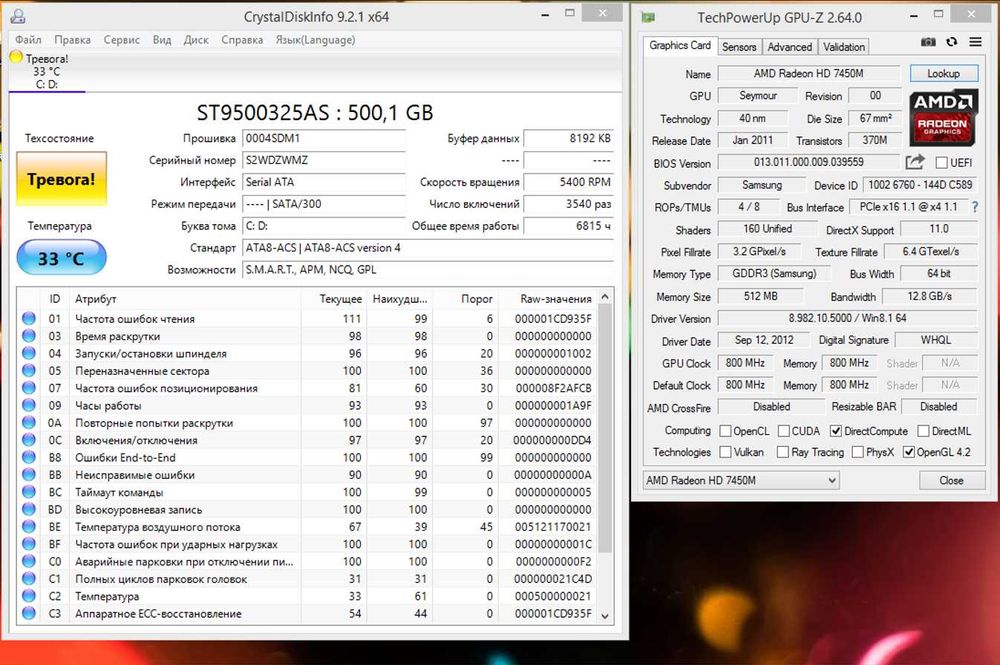Screen dimensions: 1000x665
Task: Click the serial number field S2WDZWMZ
Action: (x=324, y=160)
